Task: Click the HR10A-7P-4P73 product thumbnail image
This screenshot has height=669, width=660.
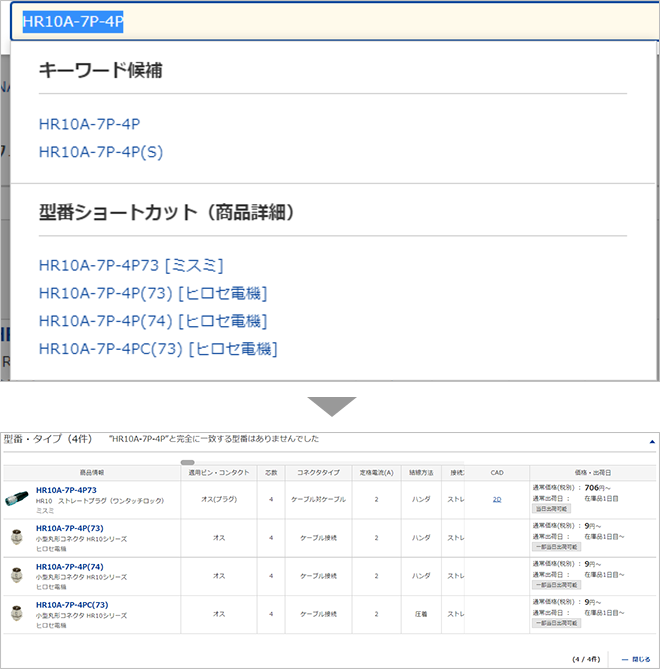Action: pyautogui.click(x=18, y=498)
